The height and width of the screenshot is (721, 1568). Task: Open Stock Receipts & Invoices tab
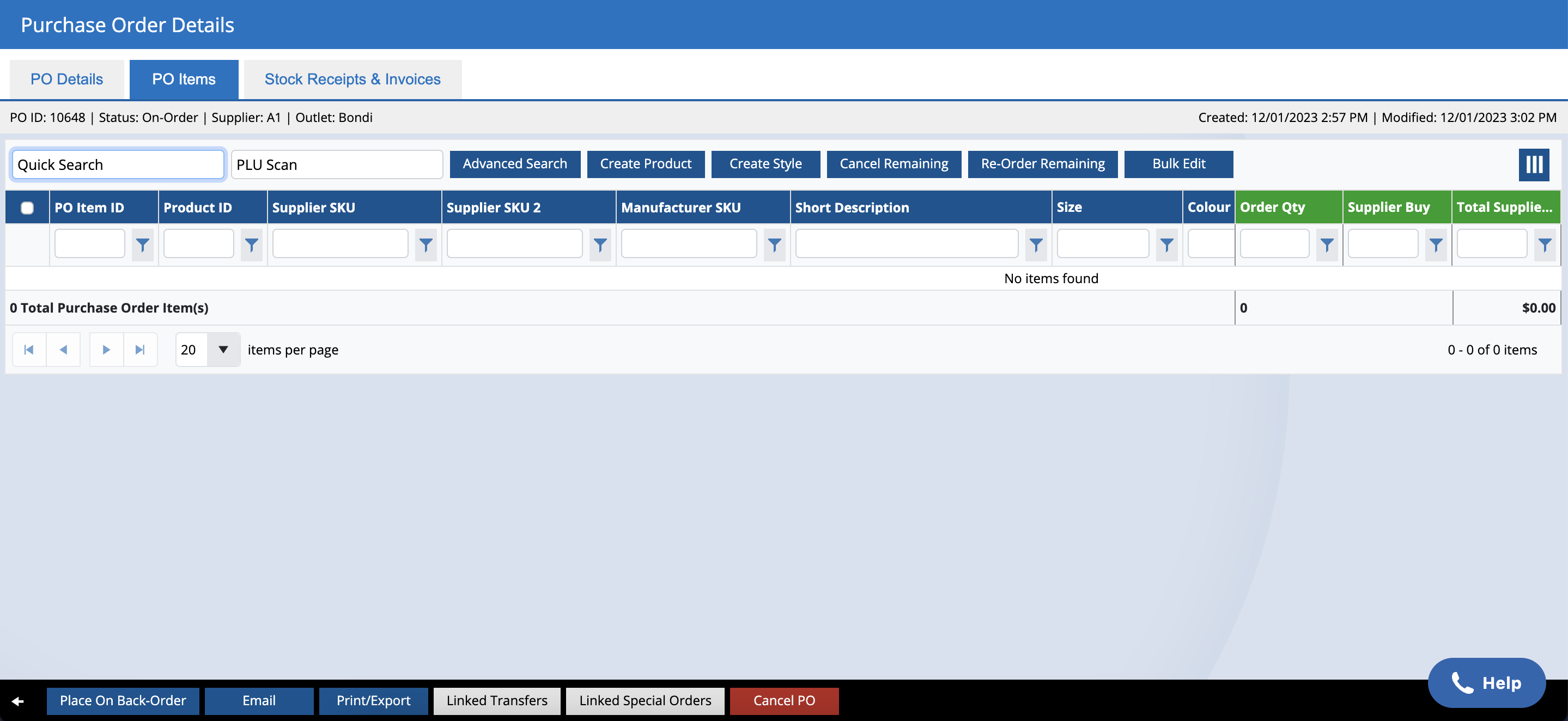point(353,79)
